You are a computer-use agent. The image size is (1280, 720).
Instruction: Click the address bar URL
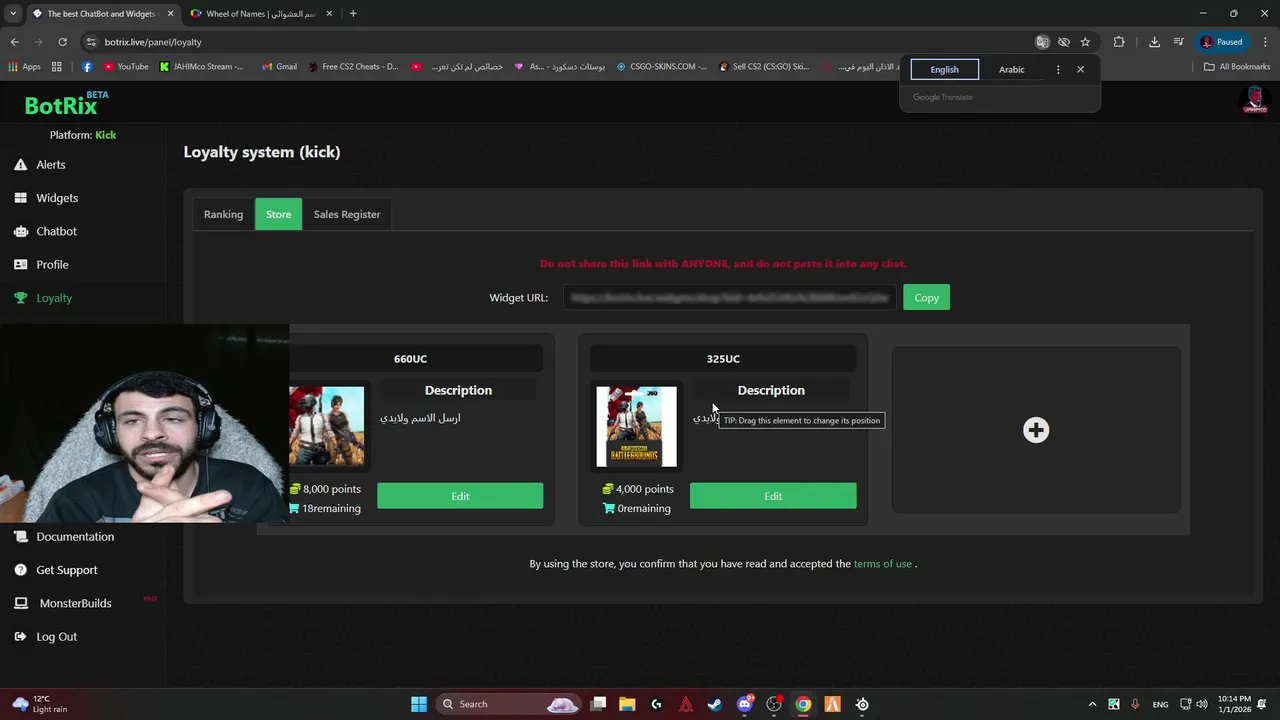point(153,42)
